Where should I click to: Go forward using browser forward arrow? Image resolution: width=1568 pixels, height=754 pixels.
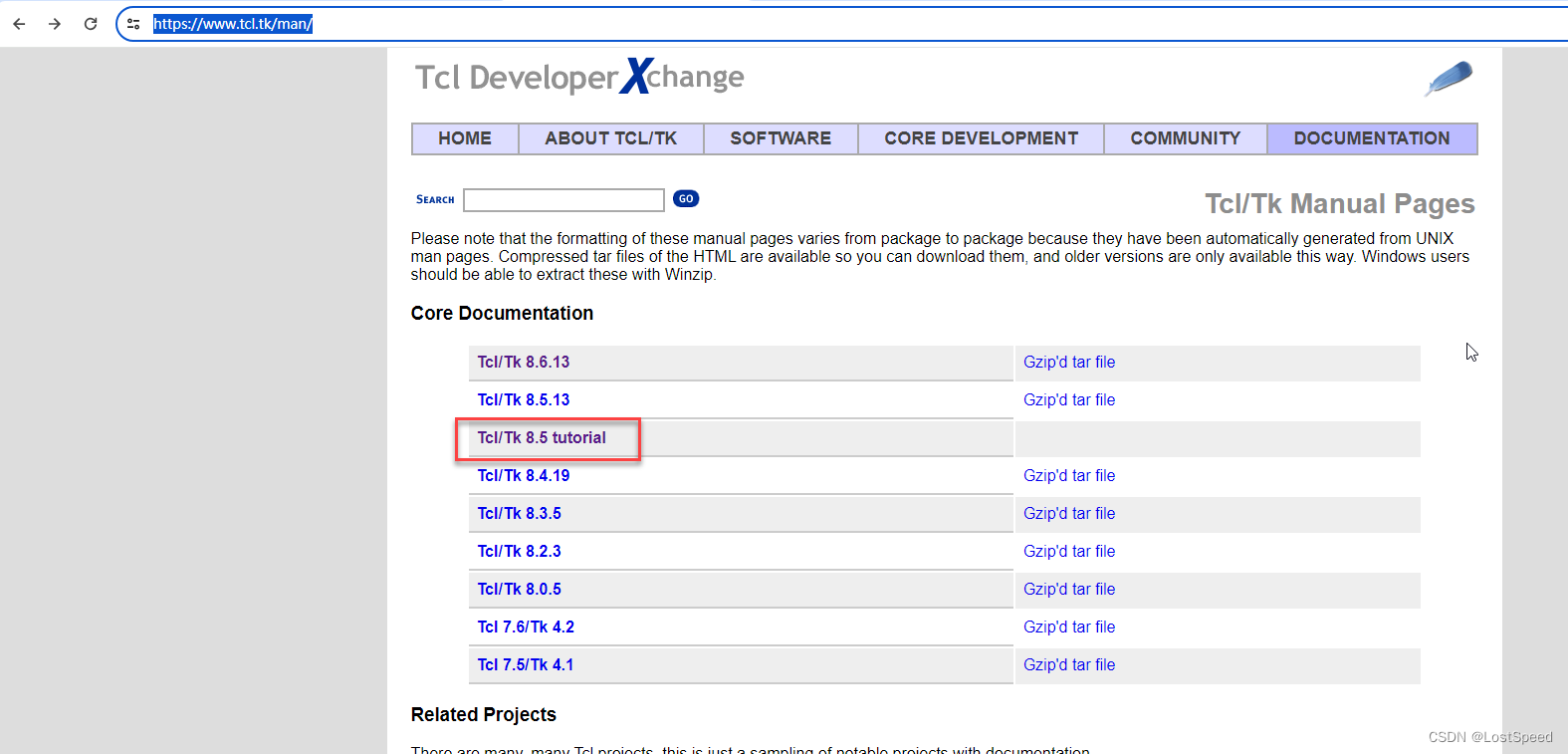(55, 24)
